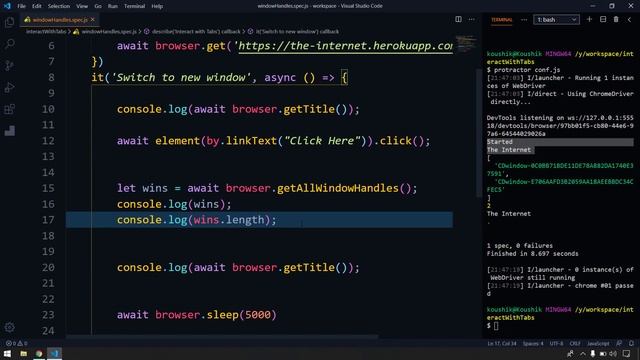Screen dimensions: 640x360
Task: Follow the herokuapp URL link on line 6
Action: tap(345, 46)
